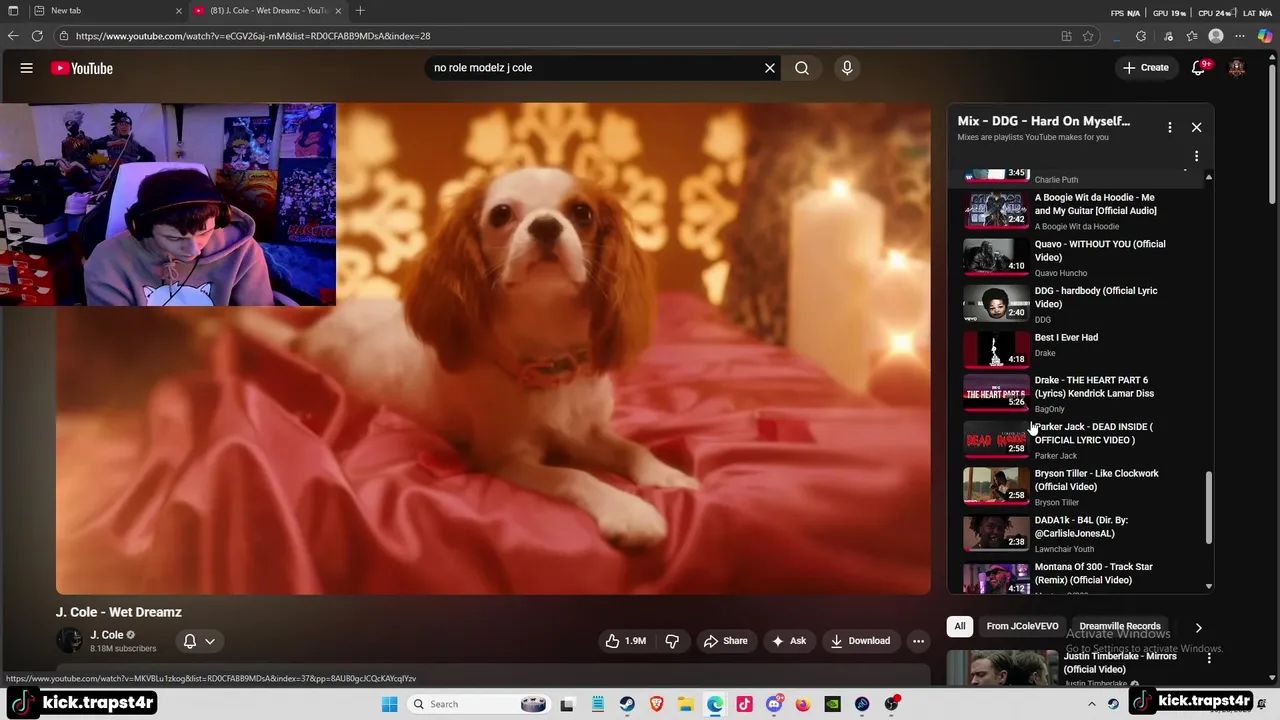The width and height of the screenshot is (1280, 720).
Task: Open Firefox from the taskbar
Action: click(803, 704)
